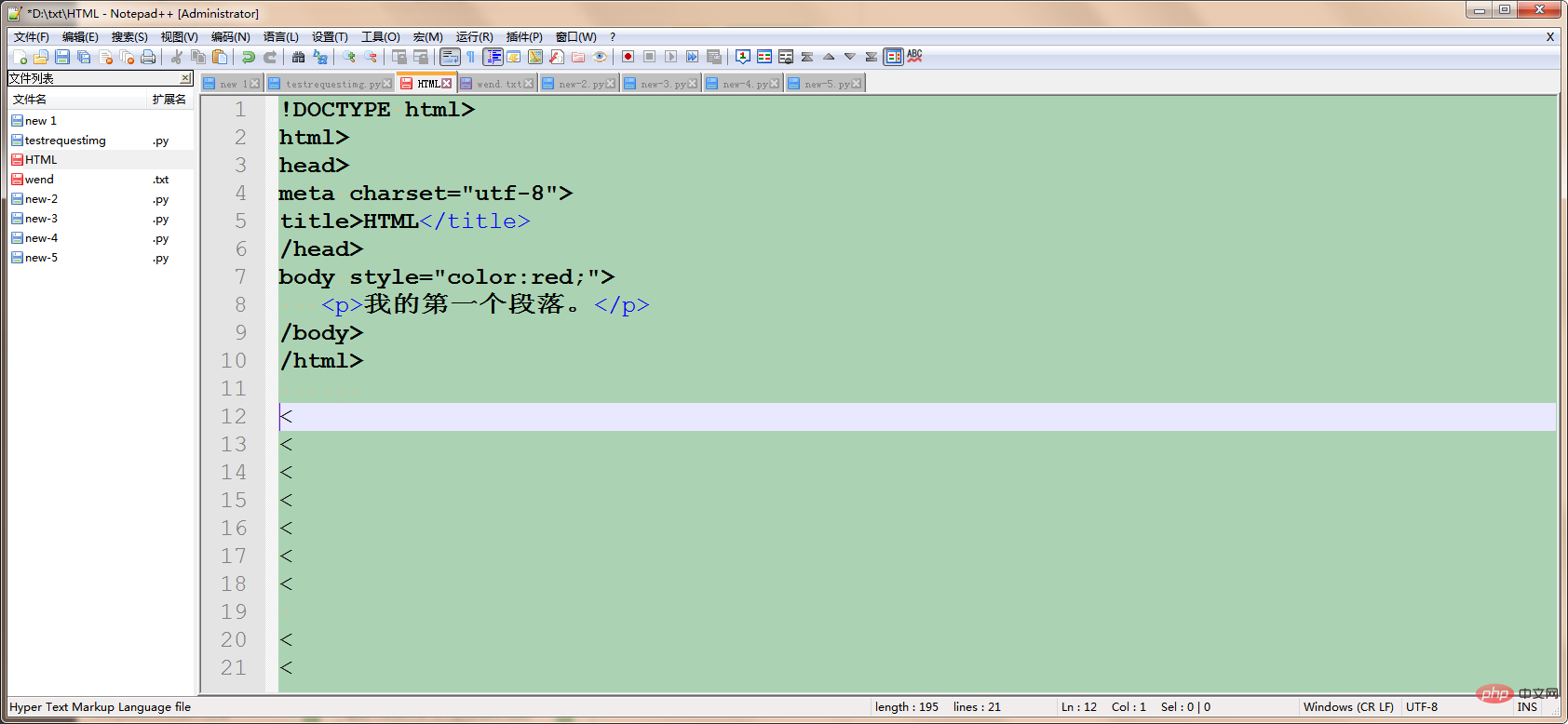Click the UTF-8 encoding in the status bar

click(1422, 707)
